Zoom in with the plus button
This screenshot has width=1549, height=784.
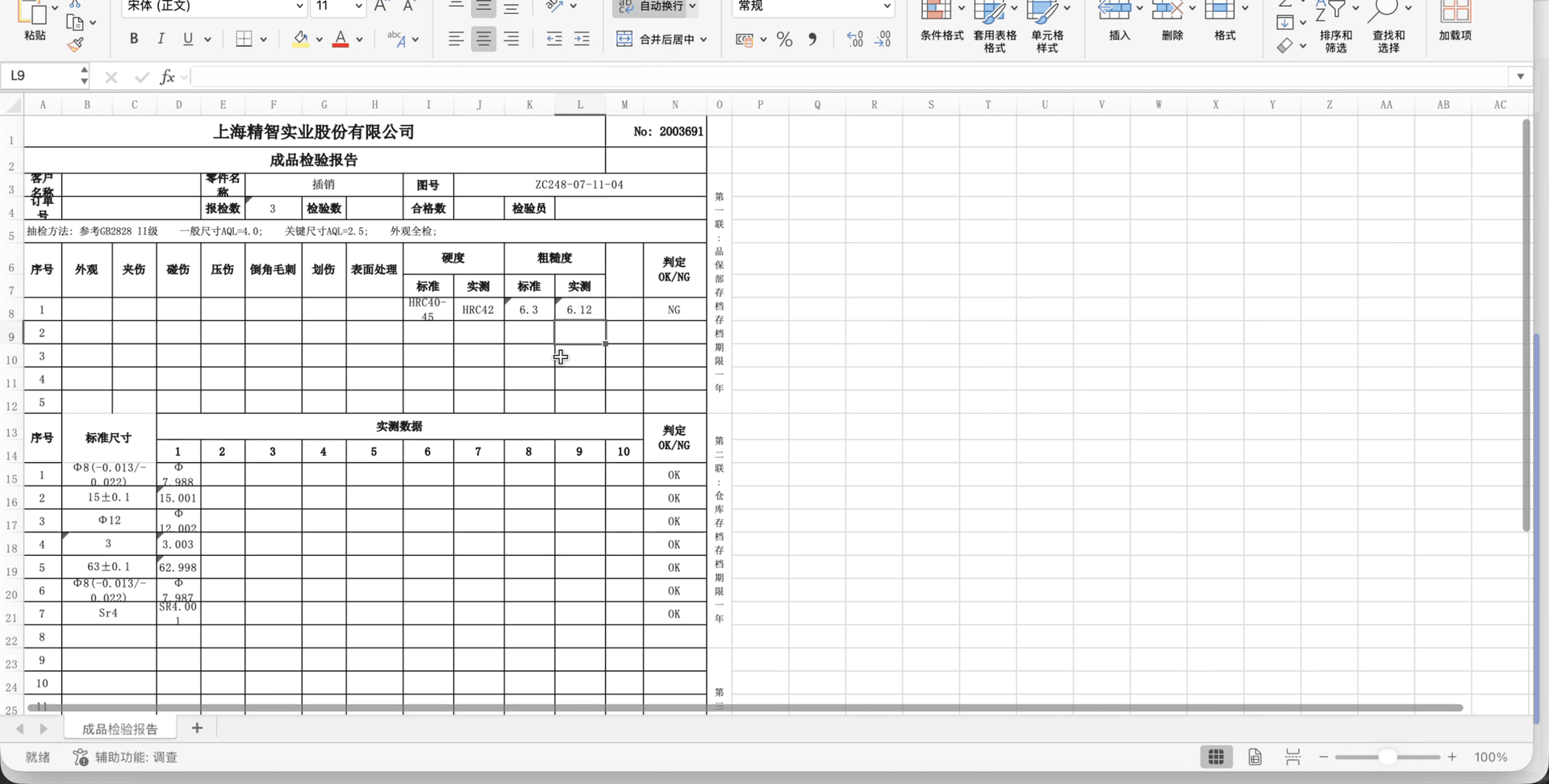(x=1452, y=757)
